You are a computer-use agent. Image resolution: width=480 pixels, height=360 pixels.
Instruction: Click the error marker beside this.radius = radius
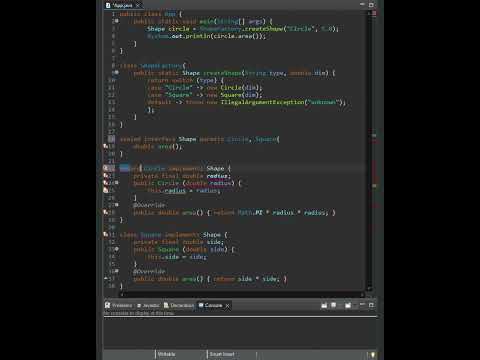point(106,190)
